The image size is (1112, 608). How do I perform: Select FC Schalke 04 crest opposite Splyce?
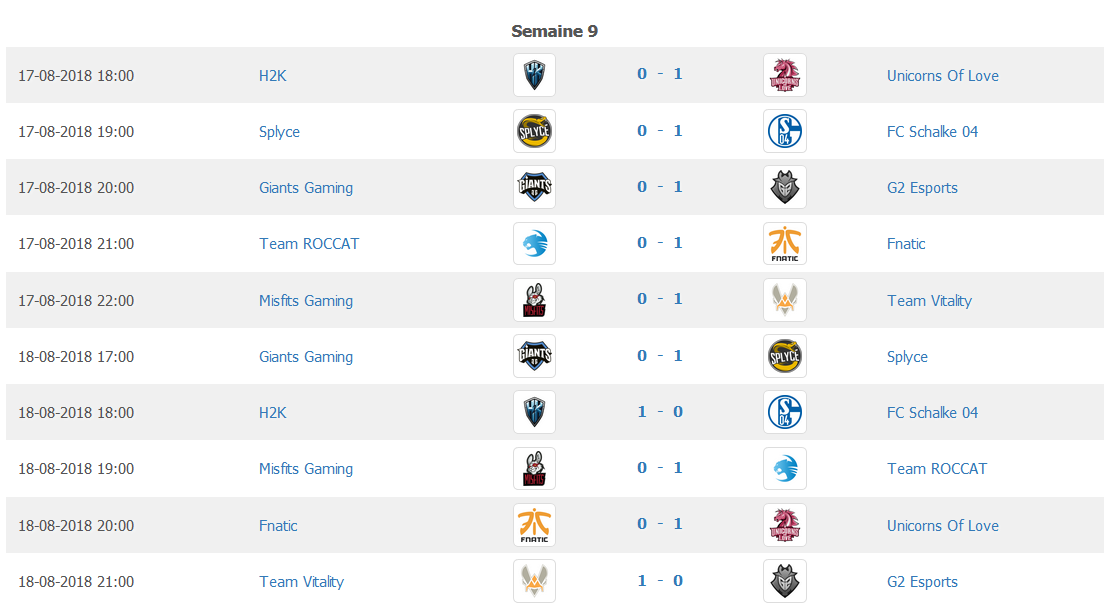[x=784, y=131]
